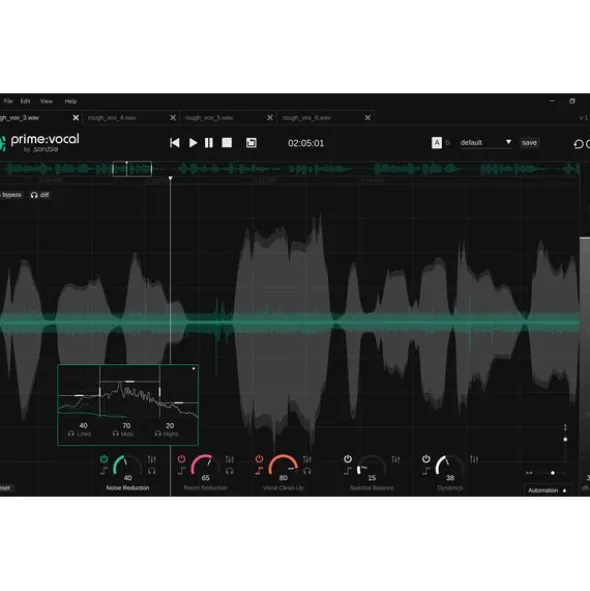Switch to state B

tap(447, 143)
